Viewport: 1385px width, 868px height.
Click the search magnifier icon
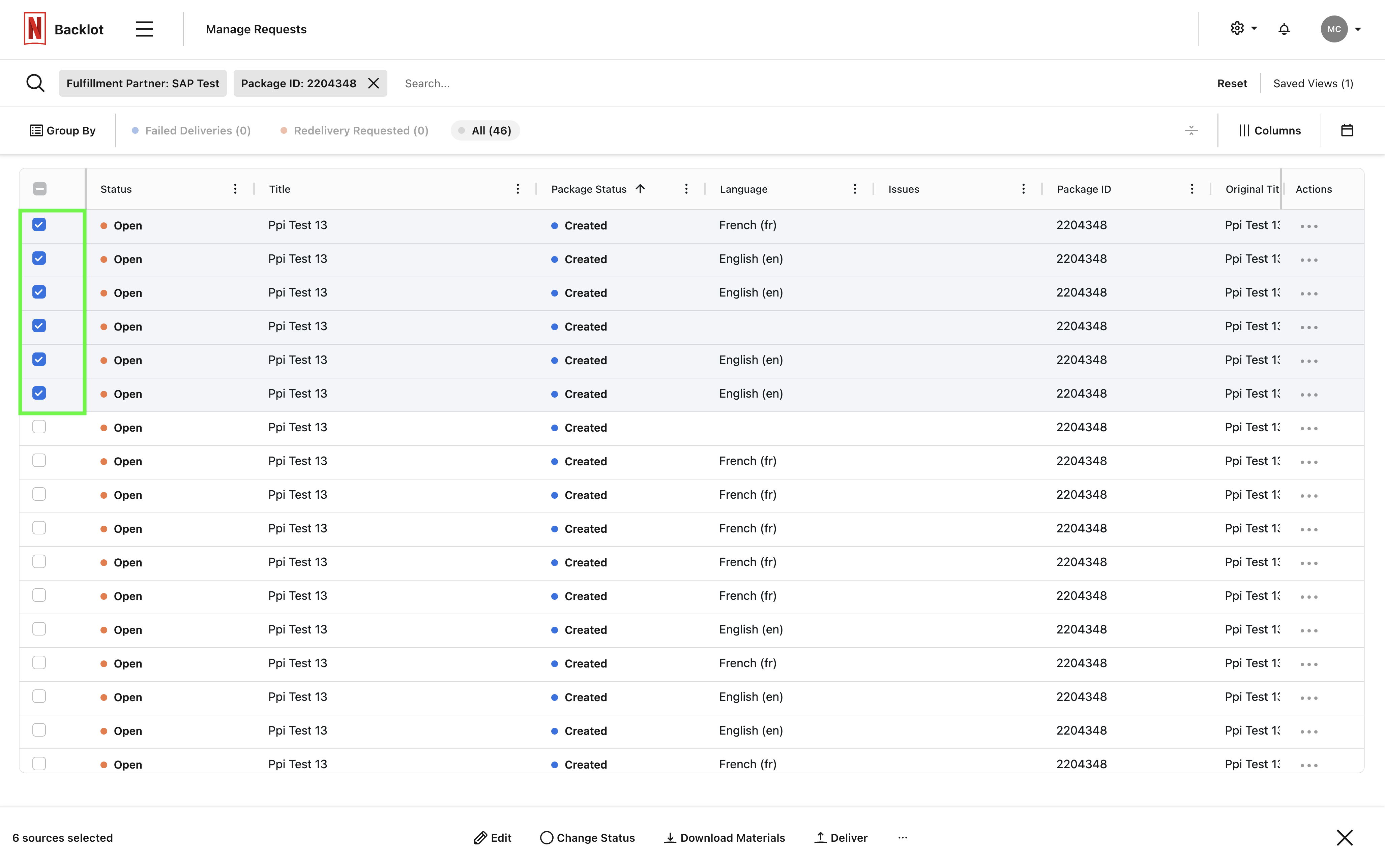point(36,83)
